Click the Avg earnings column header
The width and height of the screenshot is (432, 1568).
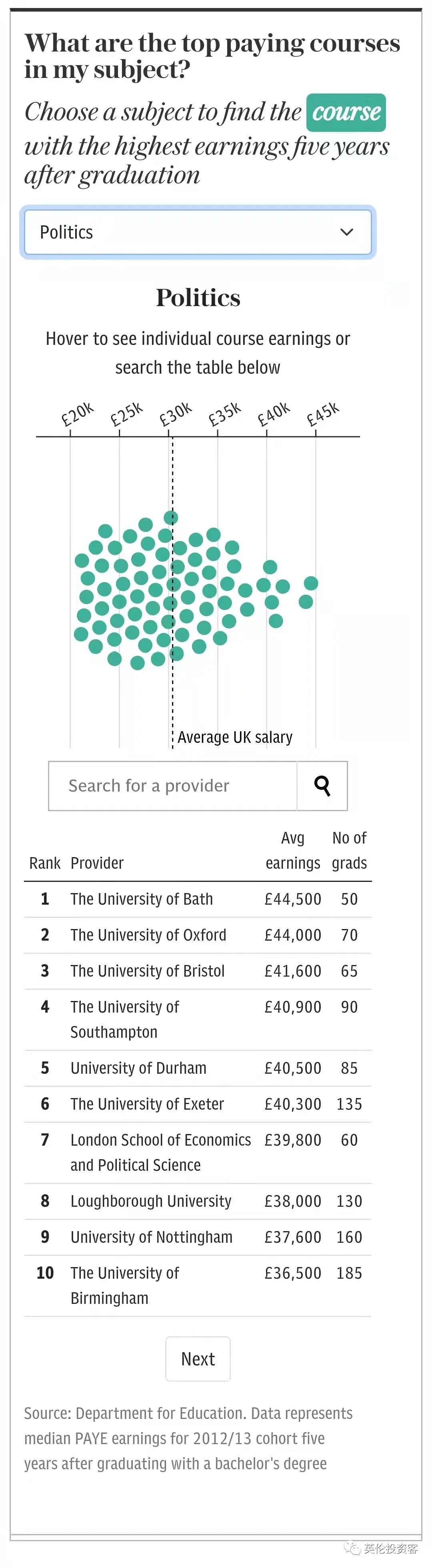(x=292, y=850)
